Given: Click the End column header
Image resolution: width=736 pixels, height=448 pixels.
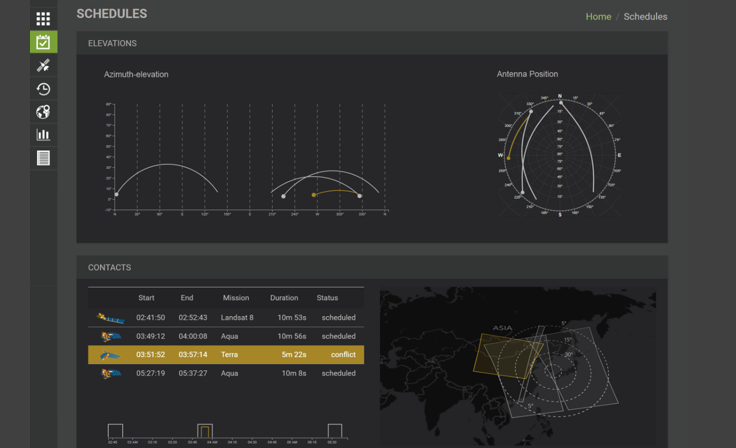Looking at the screenshot, I should click(187, 298).
